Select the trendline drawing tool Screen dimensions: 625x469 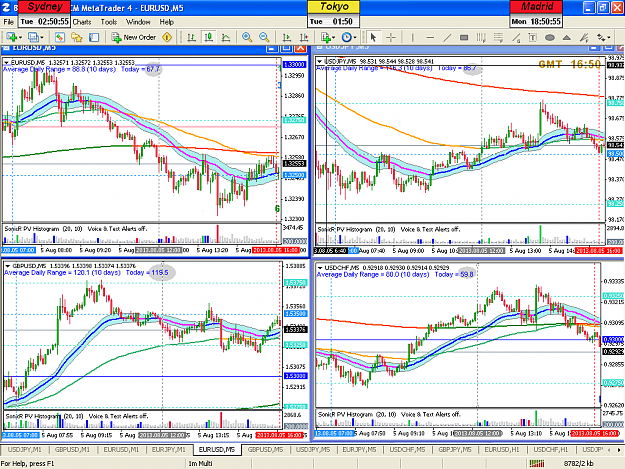click(x=447, y=37)
